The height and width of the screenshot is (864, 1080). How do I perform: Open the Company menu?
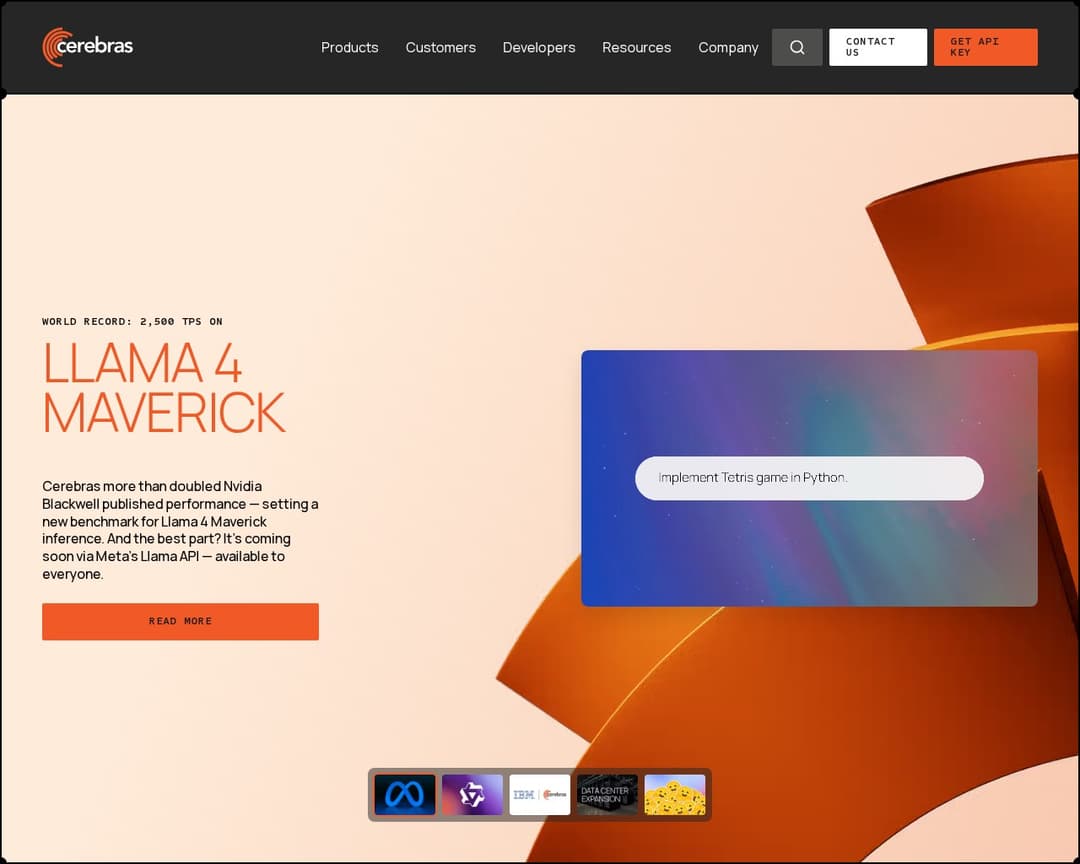[x=728, y=48]
